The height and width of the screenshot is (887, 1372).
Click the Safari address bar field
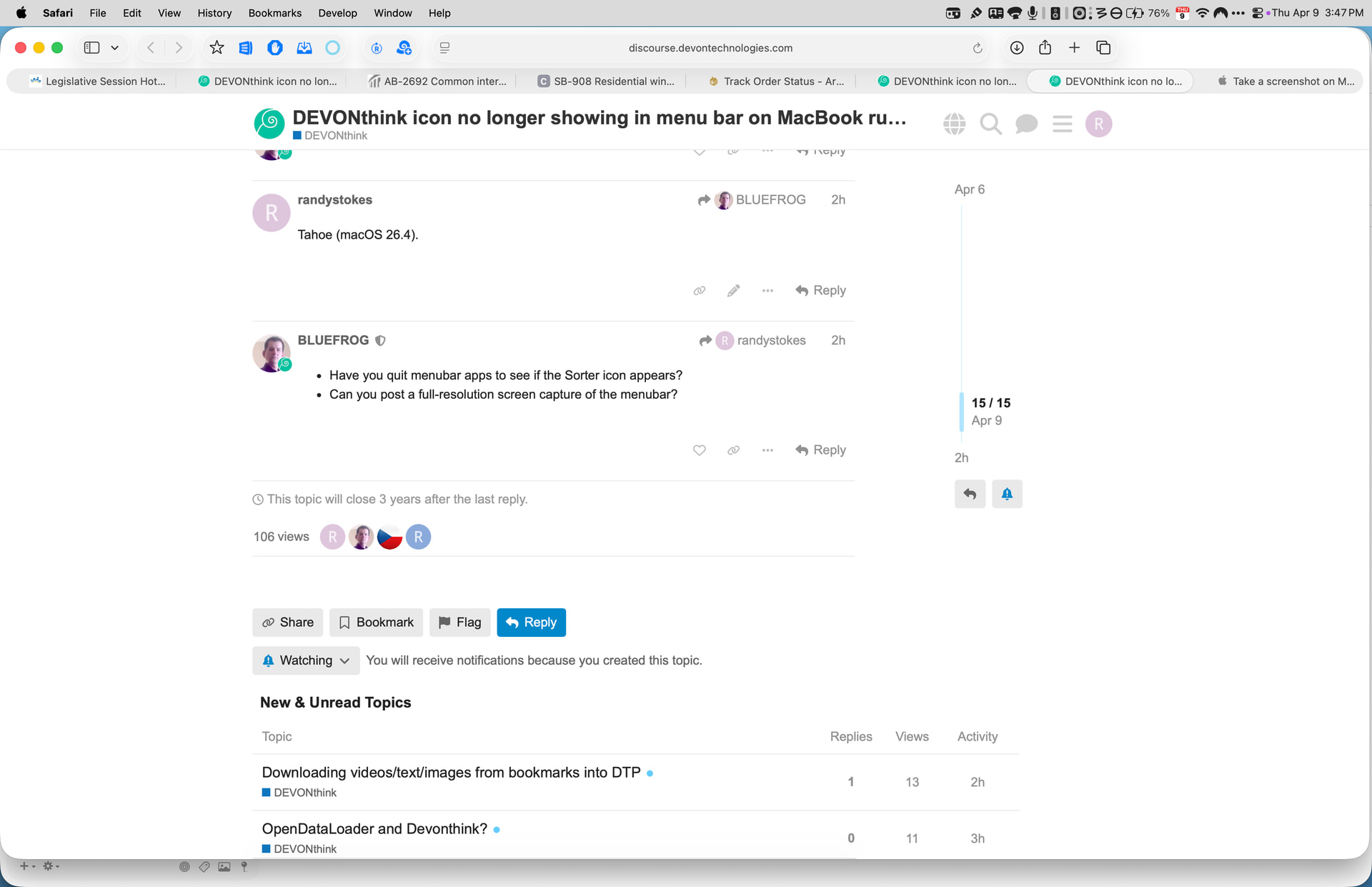710,48
